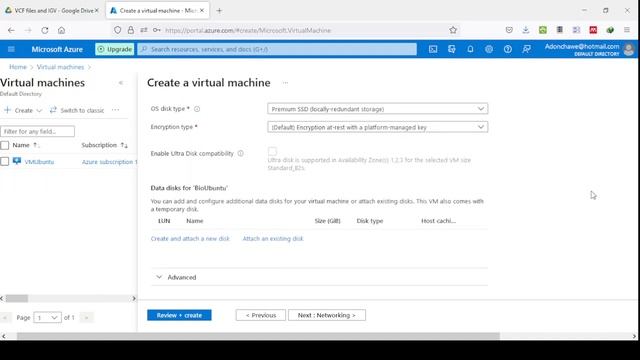The height and width of the screenshot is (360, 640).
Task: Click the VMUbuntu virtual machine icon
Action: tap(17, 161)
